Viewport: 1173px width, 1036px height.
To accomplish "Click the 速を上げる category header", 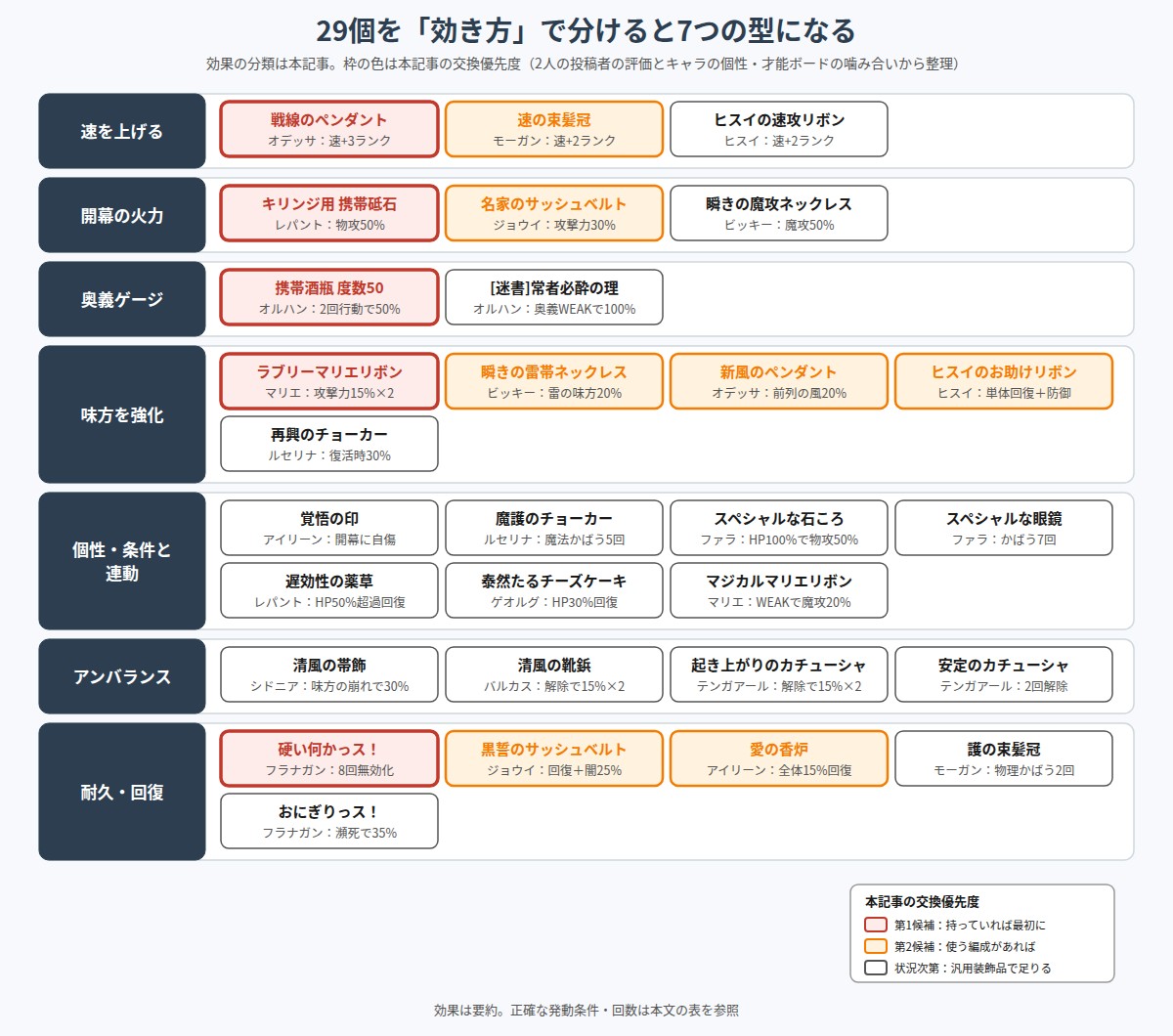I will tap(122, 131).
